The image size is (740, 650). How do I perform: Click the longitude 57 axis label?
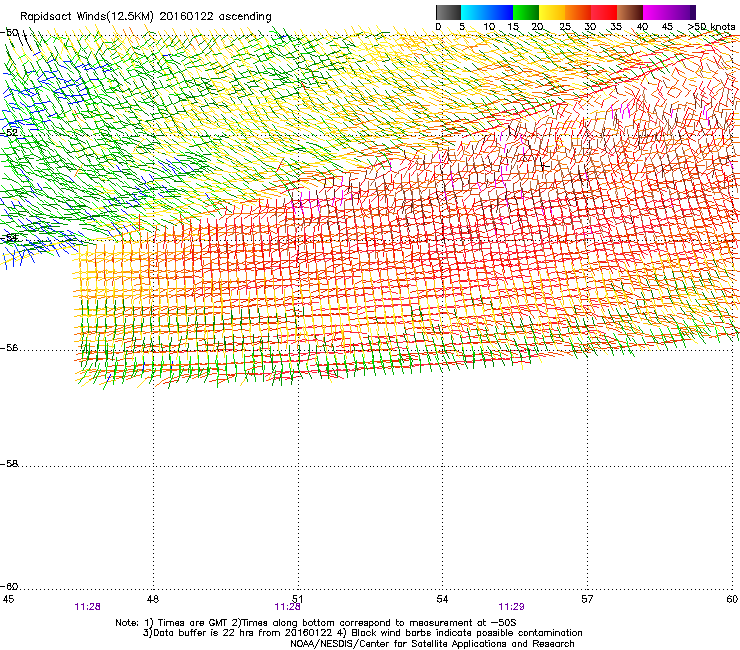tap(587, 599)
